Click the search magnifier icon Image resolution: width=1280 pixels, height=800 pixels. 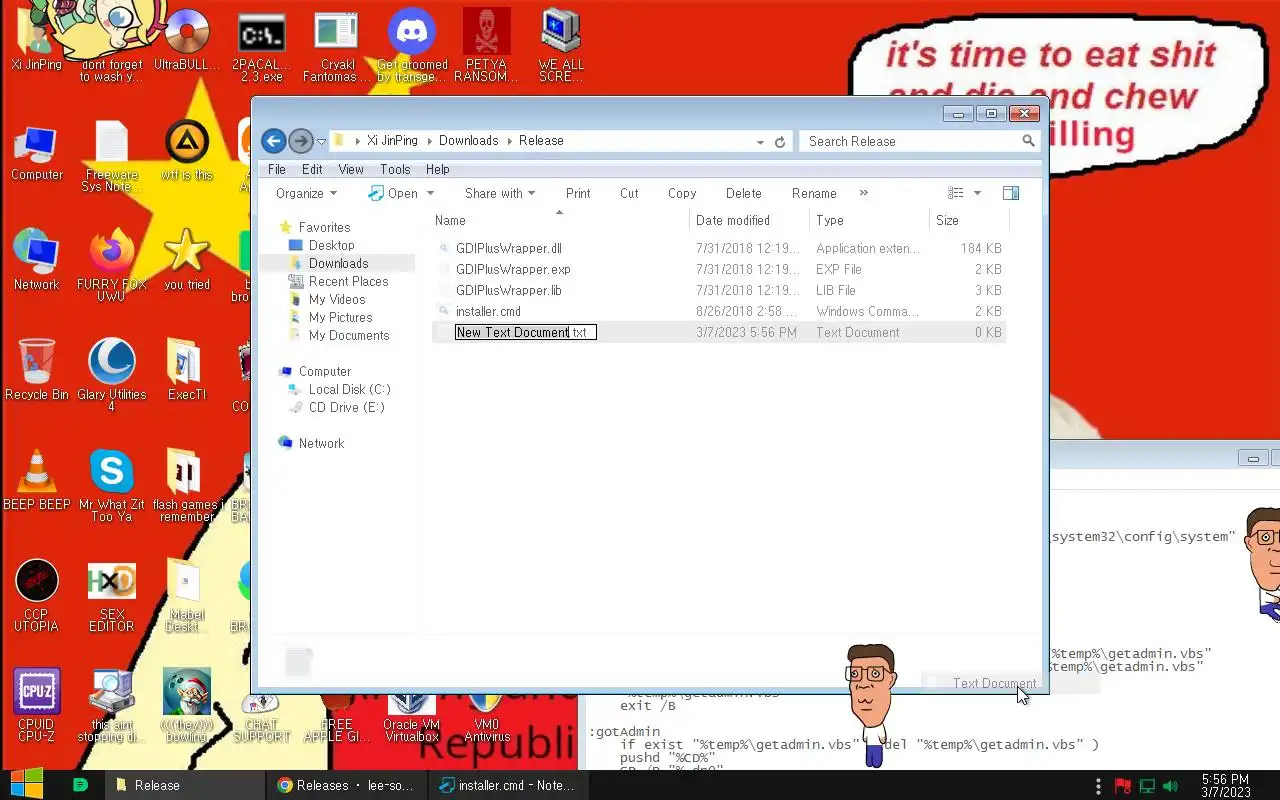tap(1028, 141)
